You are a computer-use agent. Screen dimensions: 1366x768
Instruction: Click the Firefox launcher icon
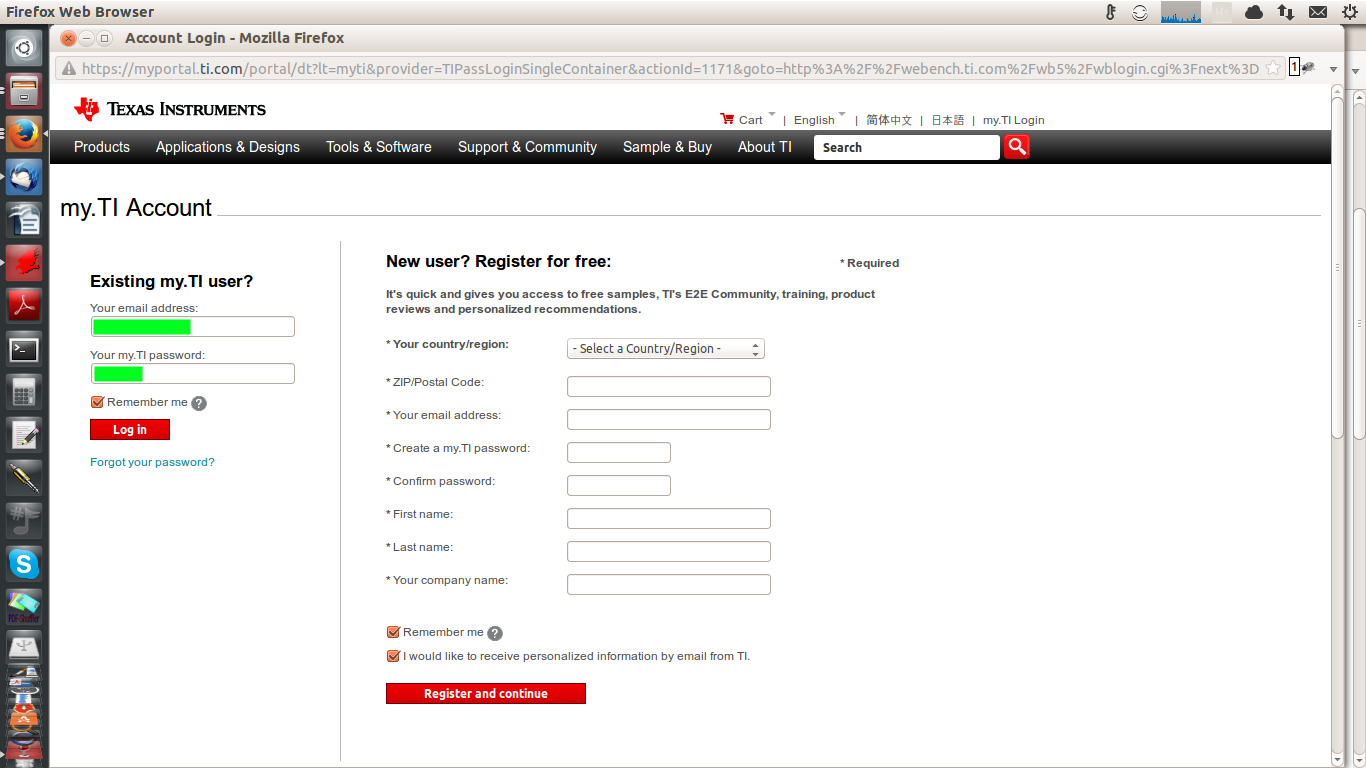tap(24, 133)
